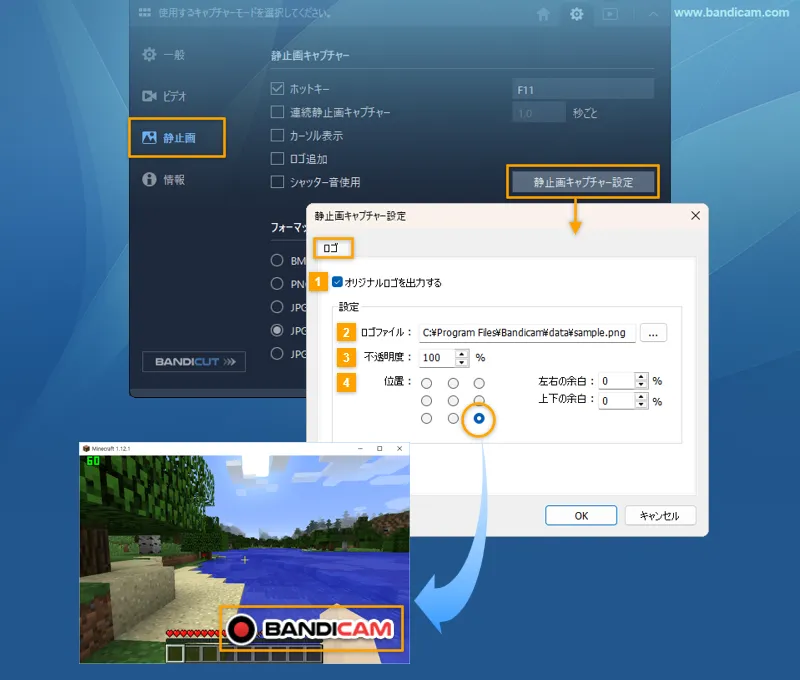Enable ロゴ追加 checkbox
This screenshot has width=800, height=680.
(277, 159)
